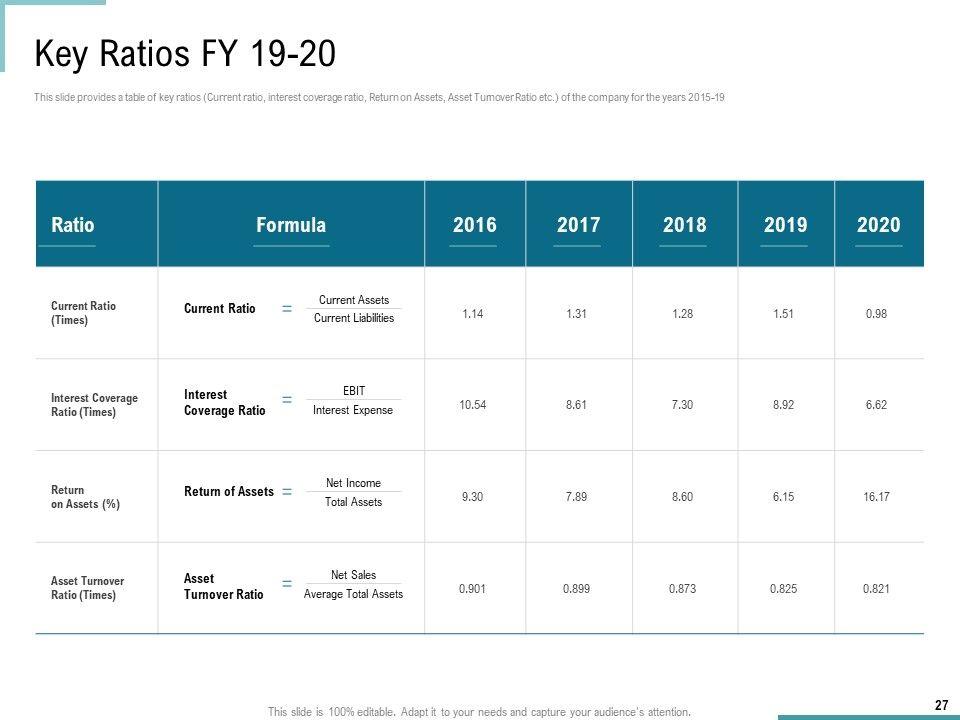The height and width of the screenshot is (720, 960).
Task: Click the slide title Key Ratios FY 19-20
Action: 185,54
